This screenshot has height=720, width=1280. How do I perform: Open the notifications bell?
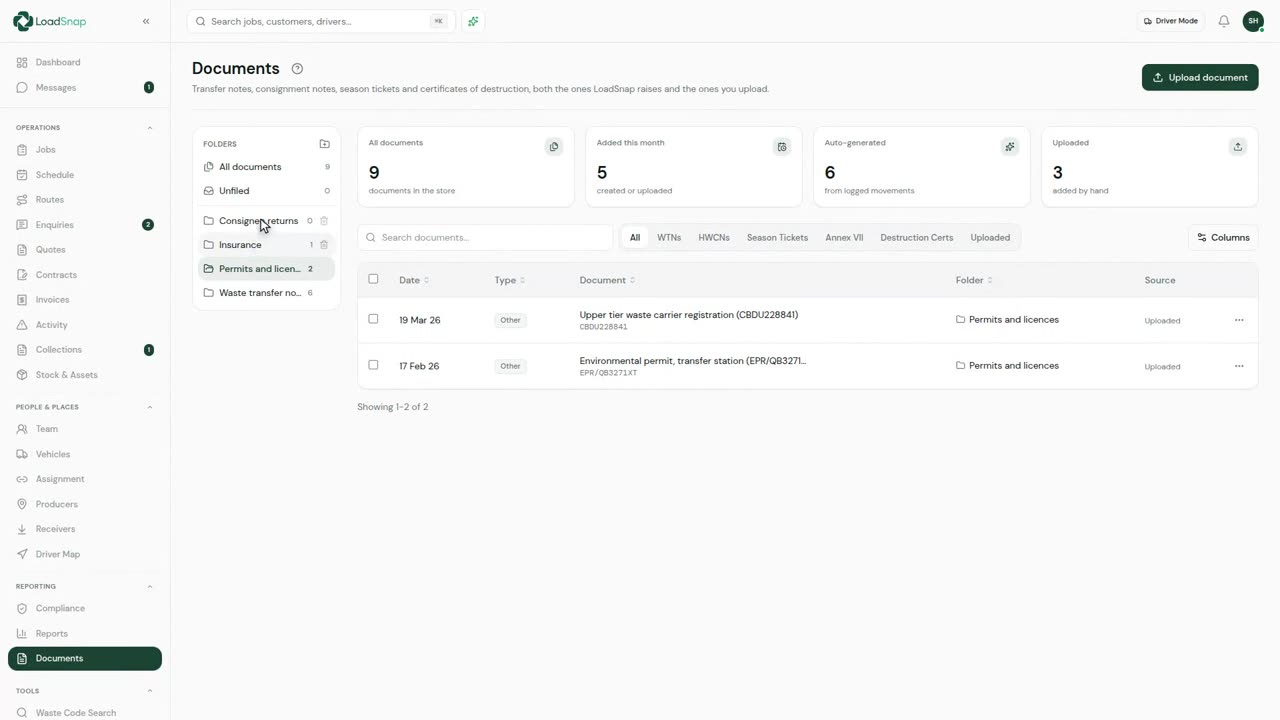[1224, 21]
